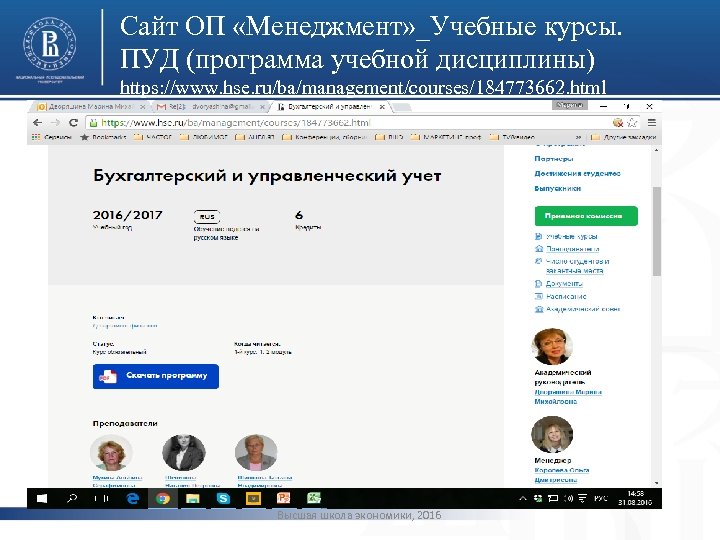This screenshot has width=720, height=540.
Task: Open the clock showing 14:58
Action: pos(635,498)
